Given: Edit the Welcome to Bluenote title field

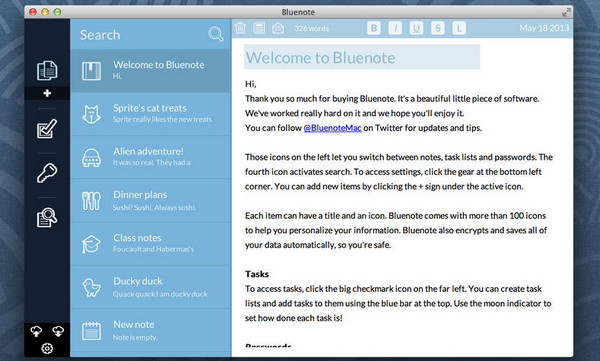Looking at the screenshot, I should coord(362,57).
